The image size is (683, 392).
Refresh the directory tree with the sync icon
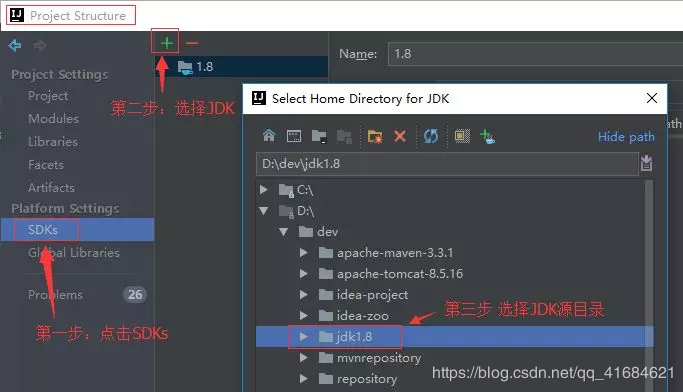[431, 136]
